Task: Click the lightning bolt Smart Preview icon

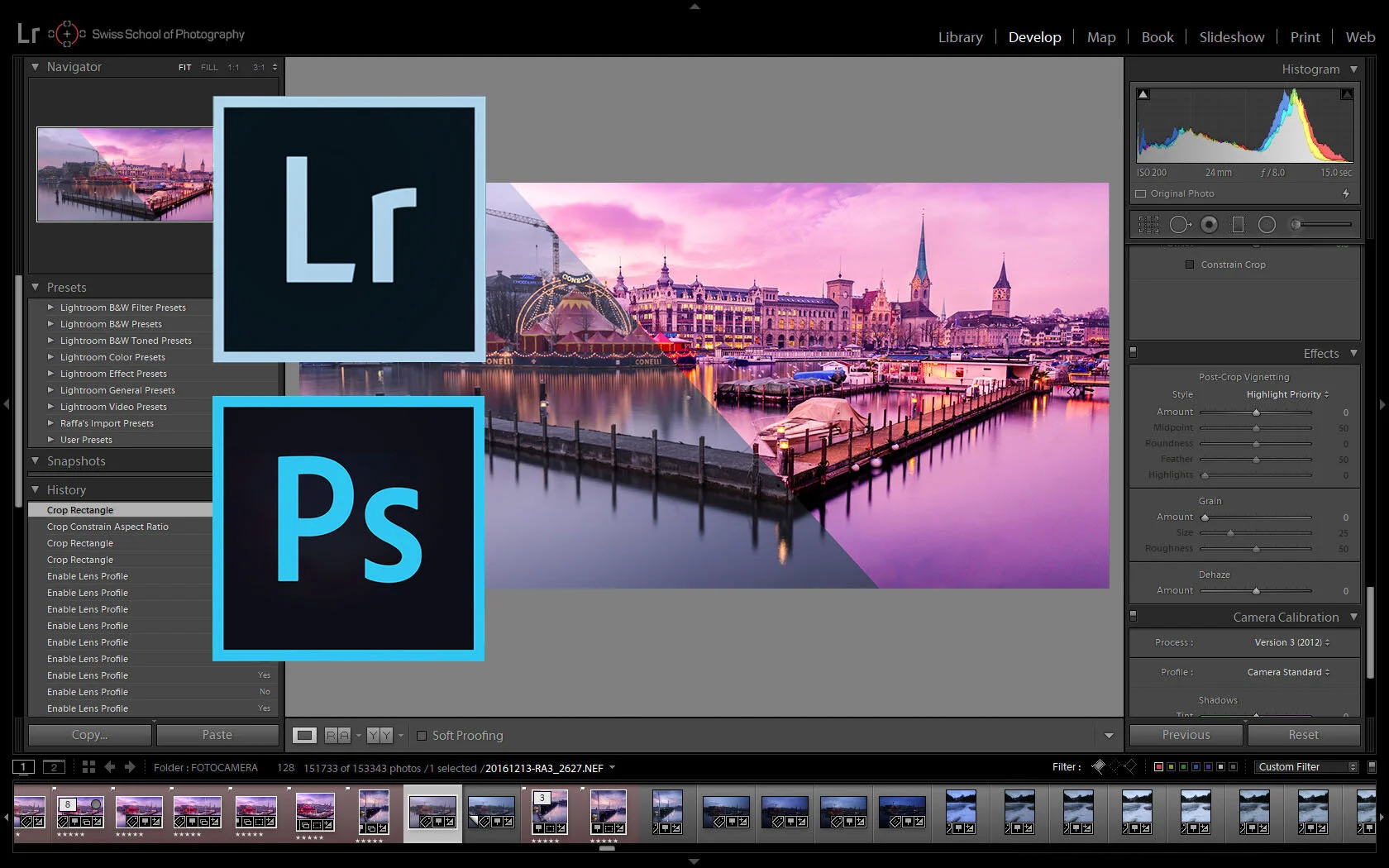Action: click(1346, 193)
